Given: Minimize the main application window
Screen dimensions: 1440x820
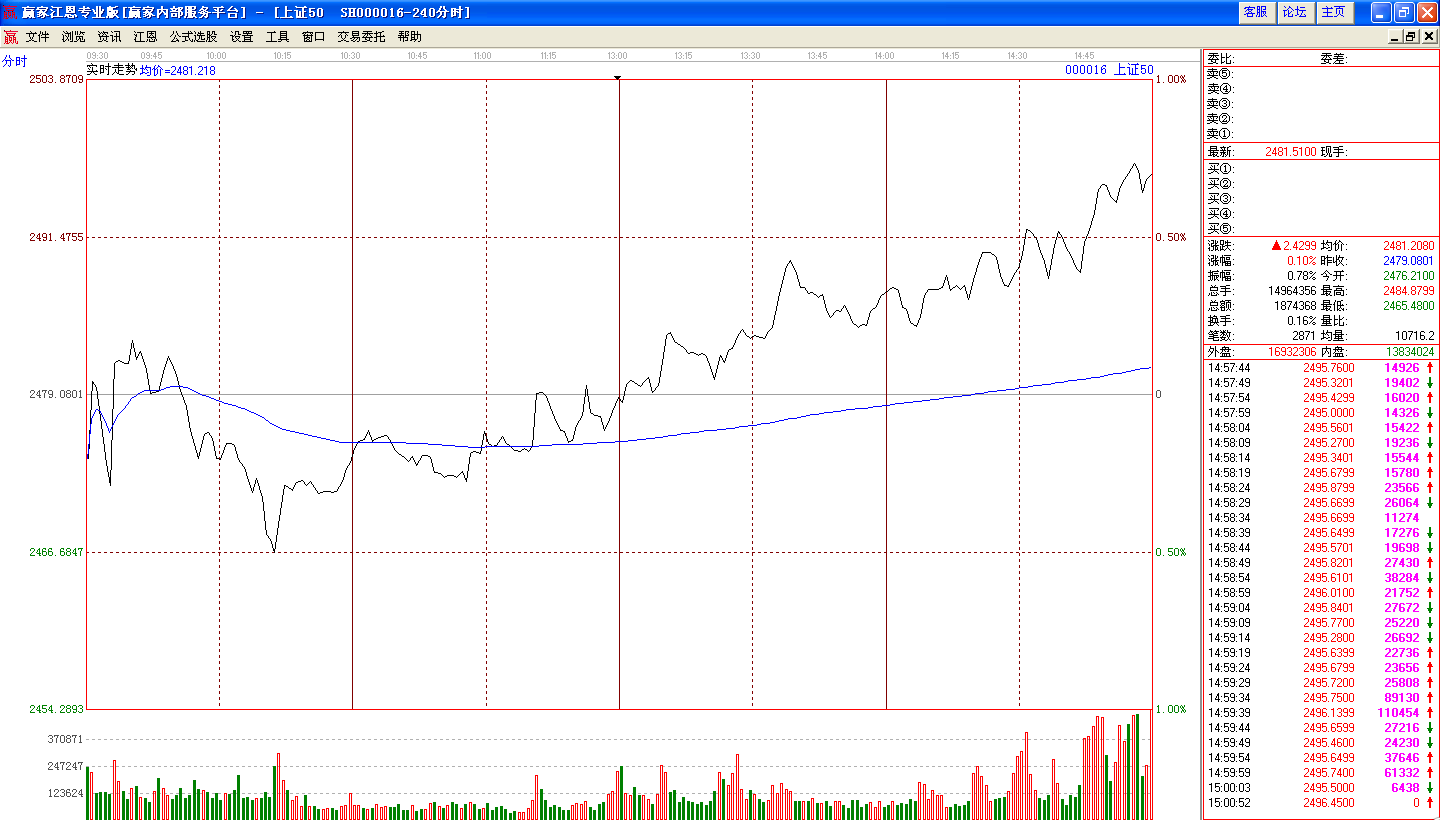Looking at the screenshot, I should [1380, 12].
